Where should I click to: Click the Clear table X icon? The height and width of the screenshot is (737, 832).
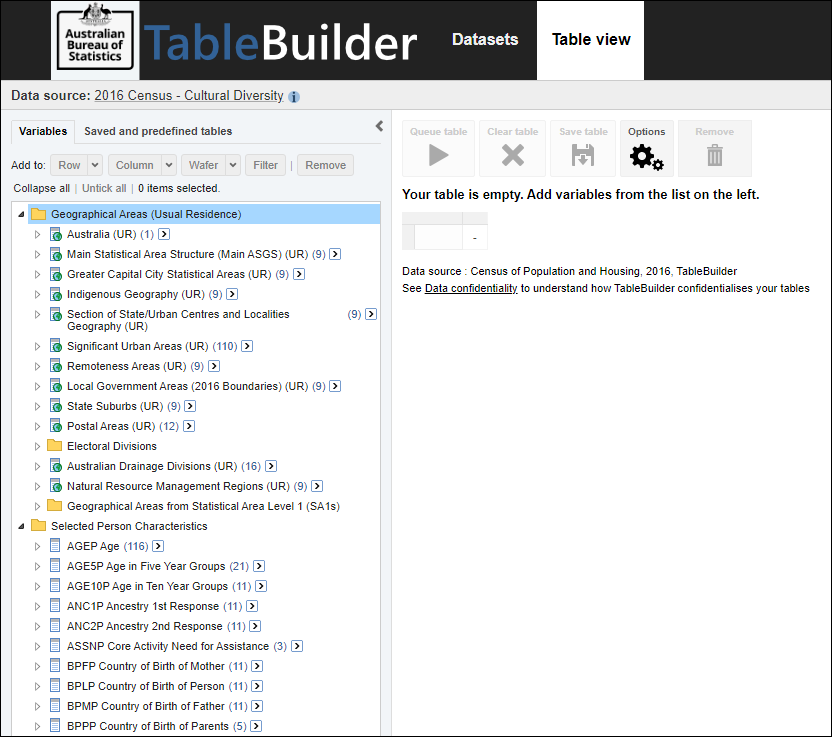click(x=512, y=155)
